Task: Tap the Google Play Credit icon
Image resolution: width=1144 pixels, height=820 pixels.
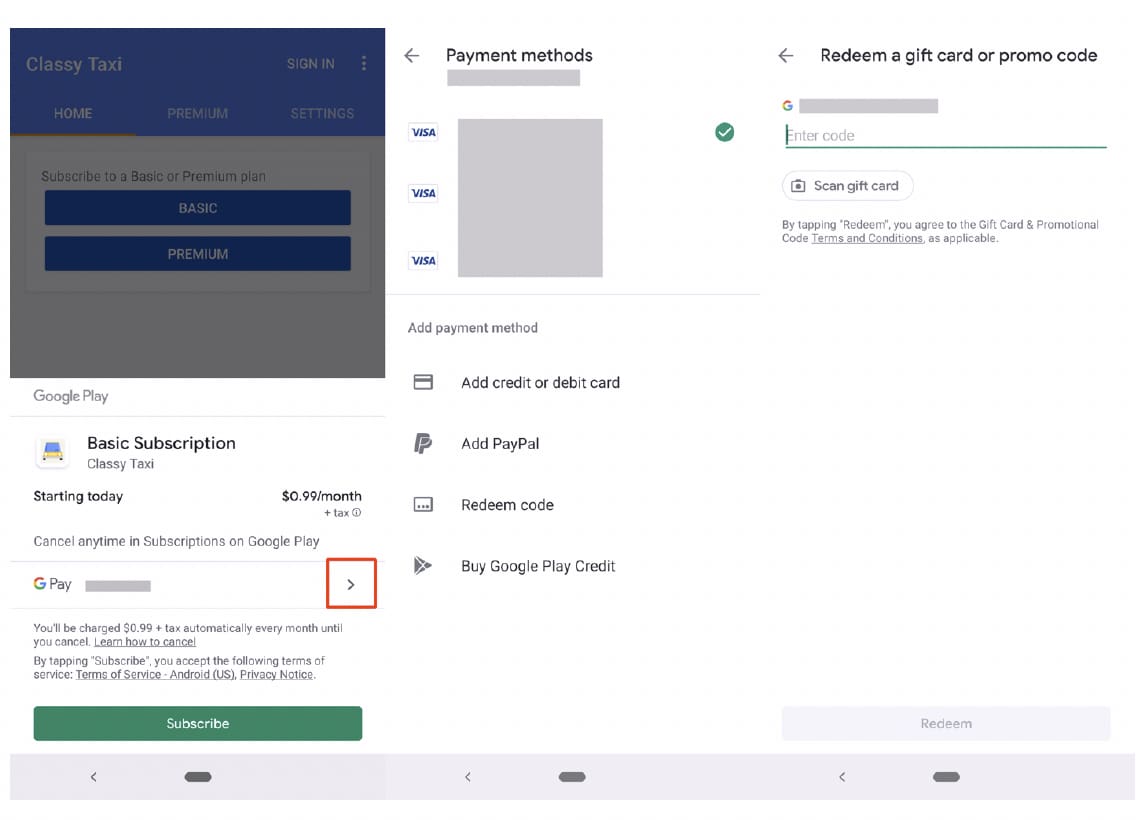Action: 423,566
